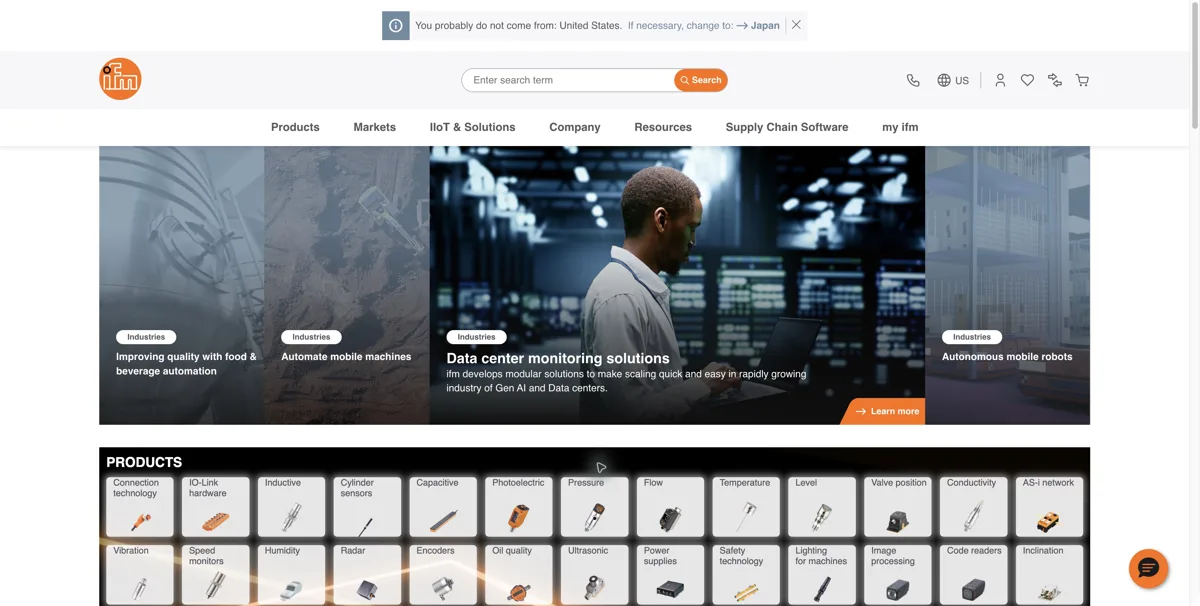The width and height of the screenshot is (1200, 606).
Task: Open Inclination product tile
Action: [1049, 574]
